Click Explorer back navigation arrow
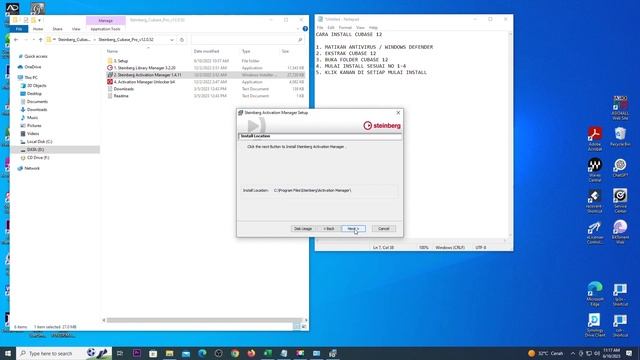The image size is (640, 360). click(16, 40)
